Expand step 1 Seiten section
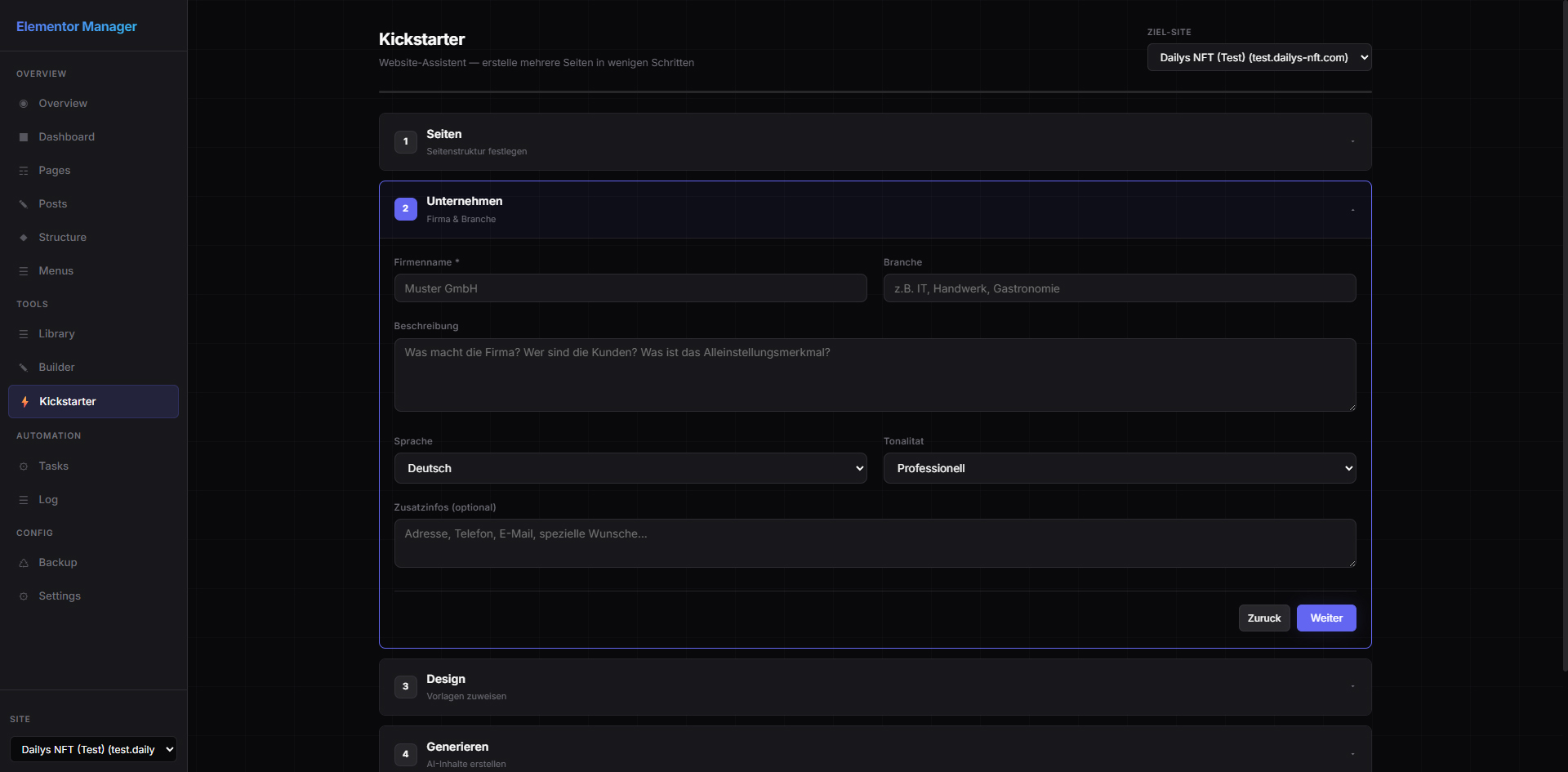 [x=874, y=141]
